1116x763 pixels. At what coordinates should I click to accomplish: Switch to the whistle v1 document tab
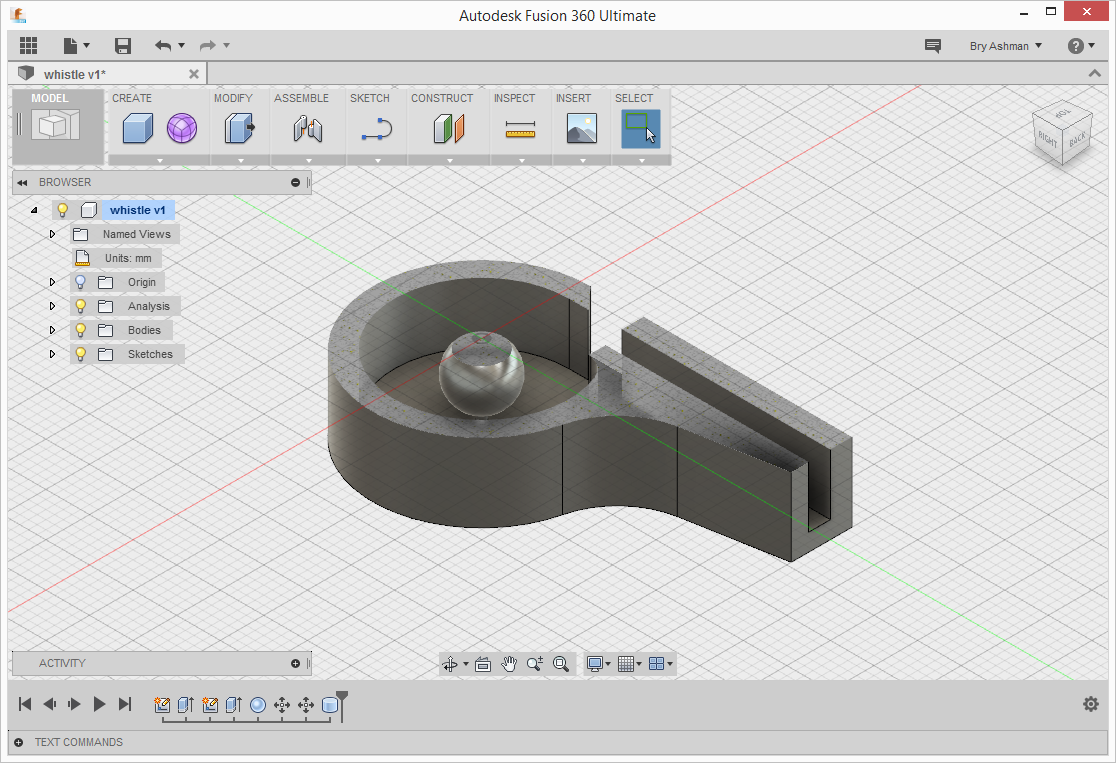click(x=74, y=74)
